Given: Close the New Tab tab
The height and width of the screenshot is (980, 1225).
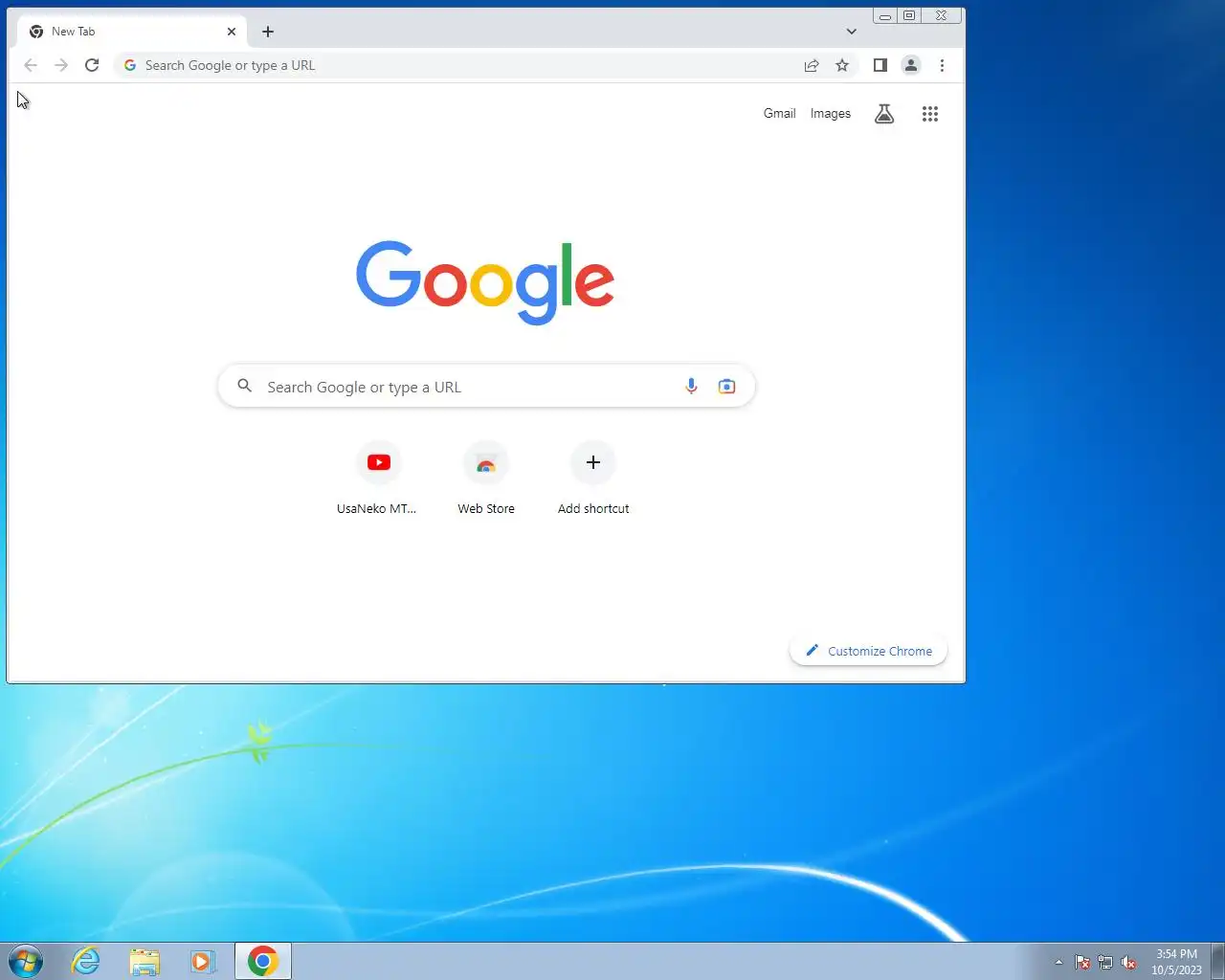Looking at the screenshot, I should pos(232,32).
